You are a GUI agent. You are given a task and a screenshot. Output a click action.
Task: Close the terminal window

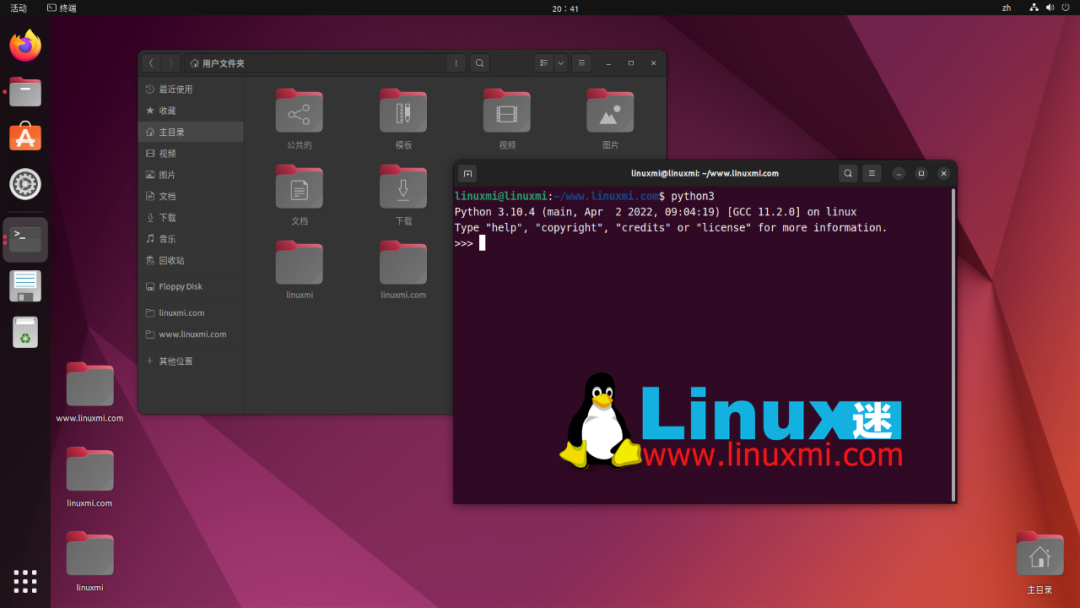(x=944, y=174)
